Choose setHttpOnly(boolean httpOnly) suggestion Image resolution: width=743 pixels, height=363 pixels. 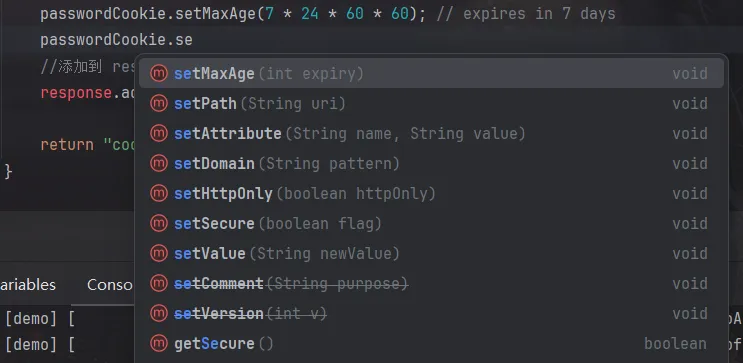(431, 193)
